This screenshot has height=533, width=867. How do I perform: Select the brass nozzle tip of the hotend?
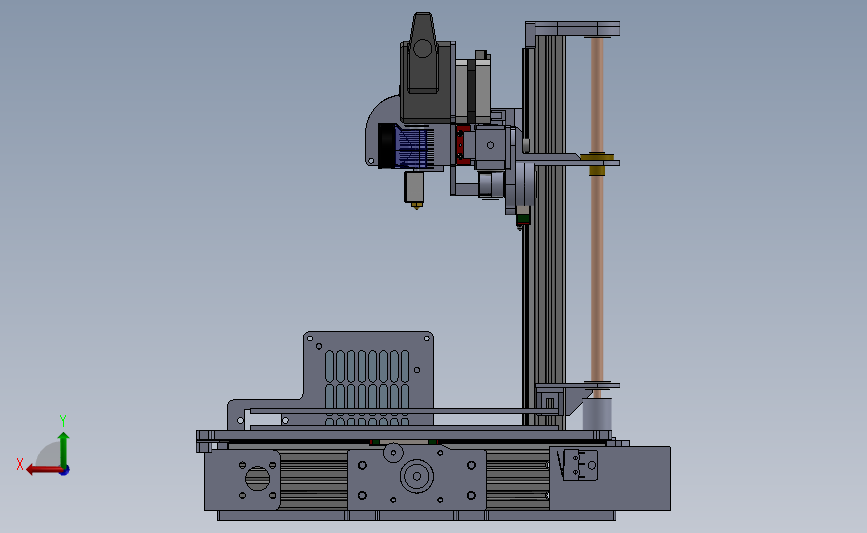point(416,206)
